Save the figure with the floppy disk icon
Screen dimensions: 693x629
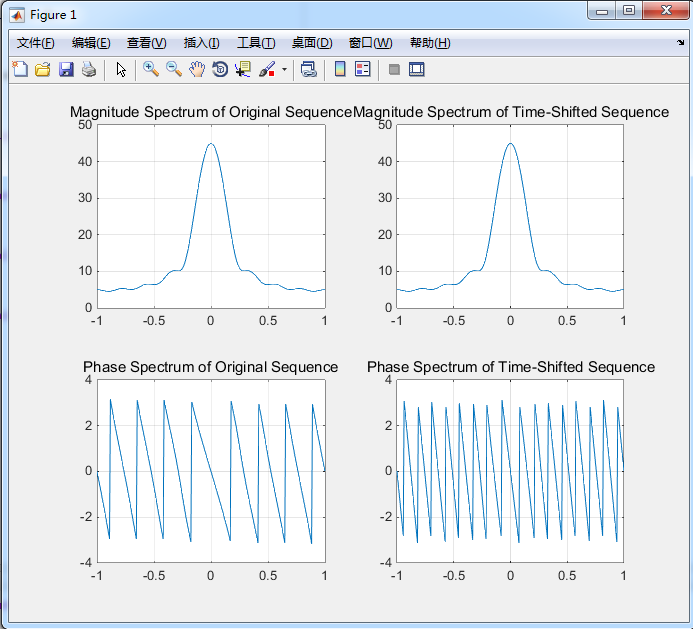pos(66,69)
